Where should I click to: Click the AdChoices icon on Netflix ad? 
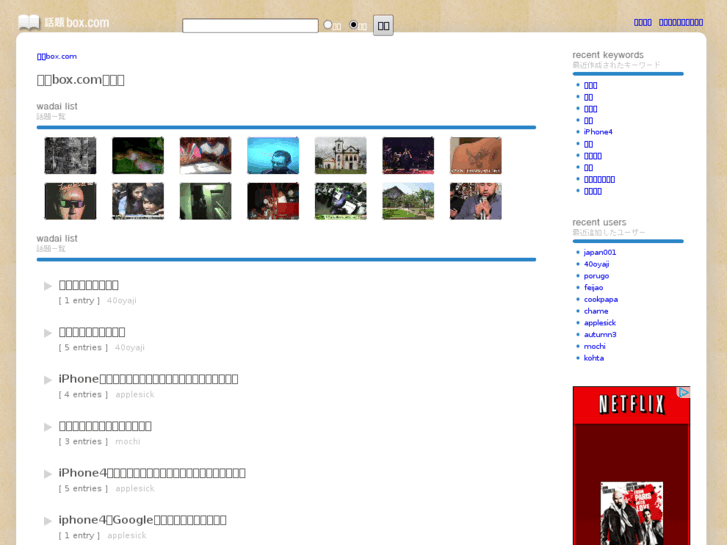(684, 392)
